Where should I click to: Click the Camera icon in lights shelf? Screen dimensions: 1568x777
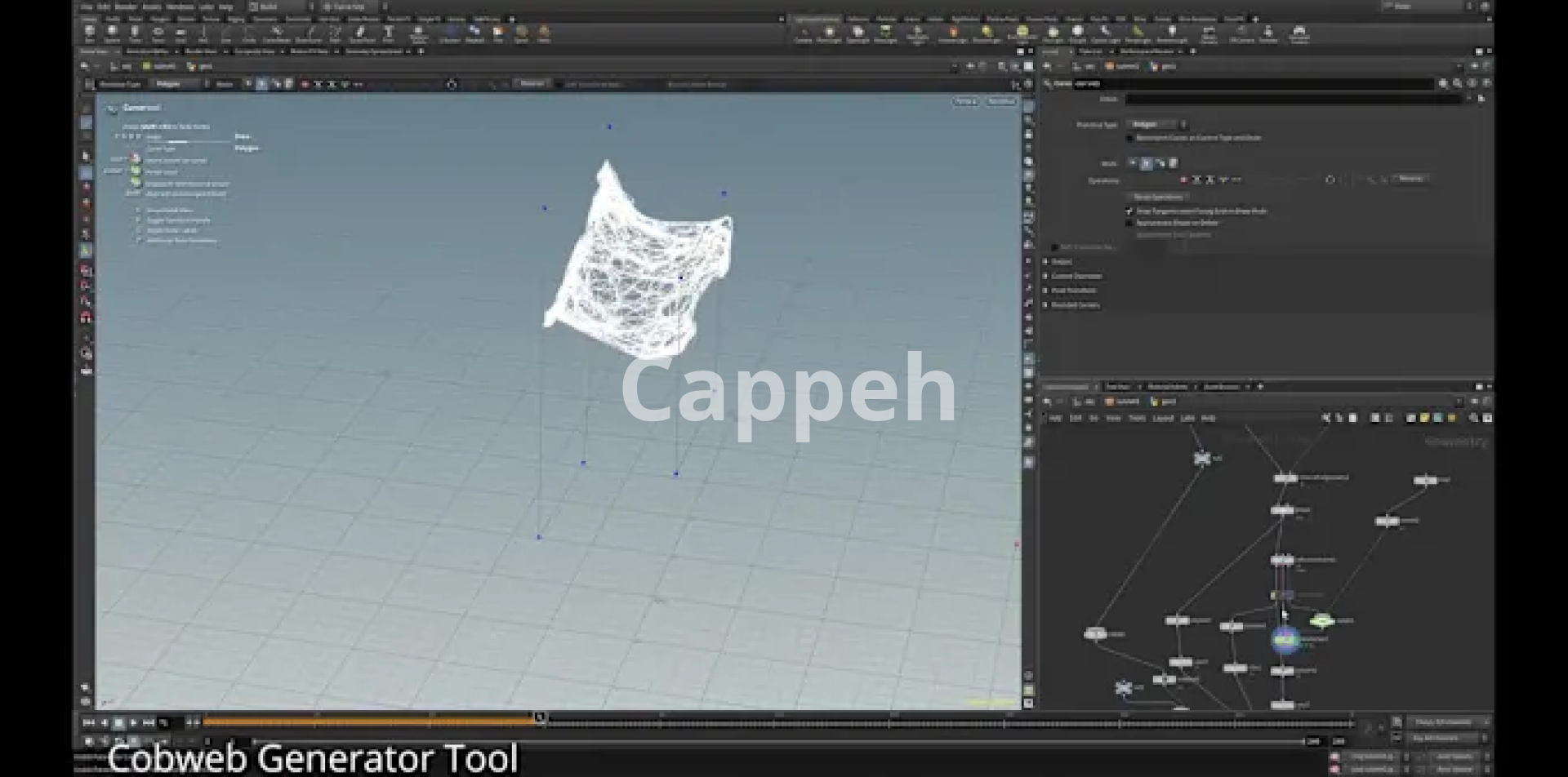pos(804,33)
